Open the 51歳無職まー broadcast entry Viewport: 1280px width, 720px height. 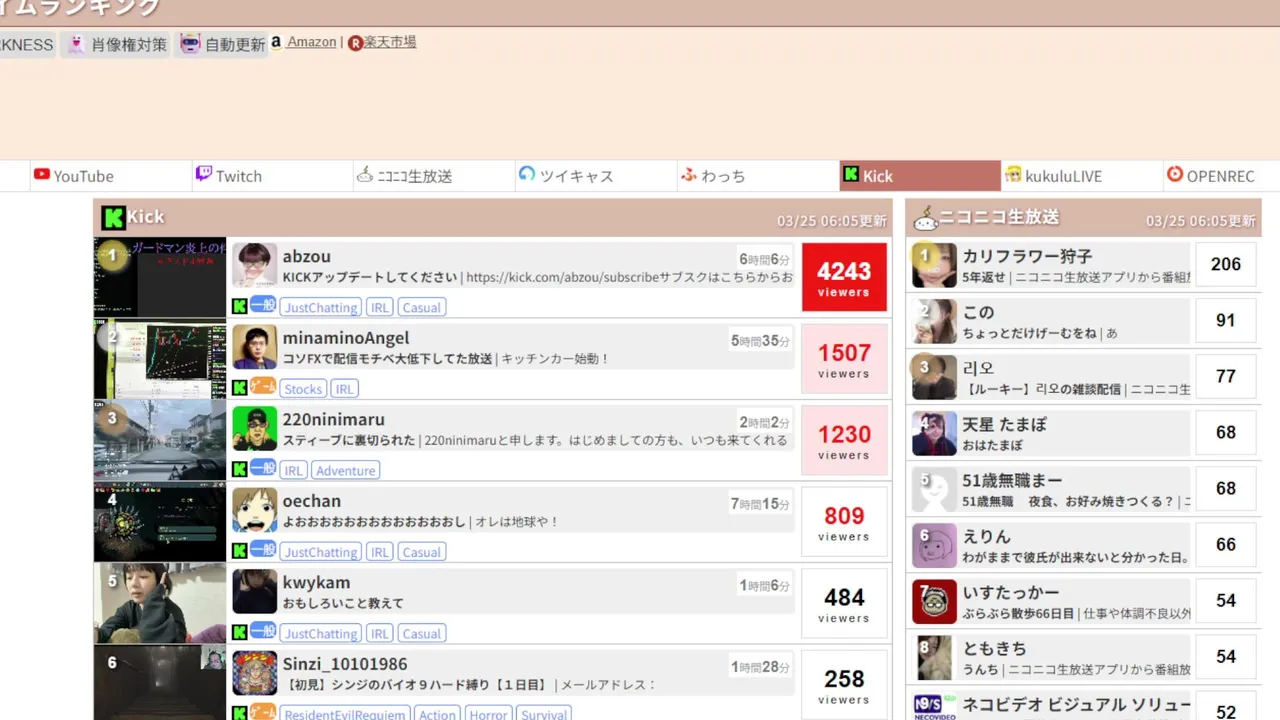click(1084, 489)
